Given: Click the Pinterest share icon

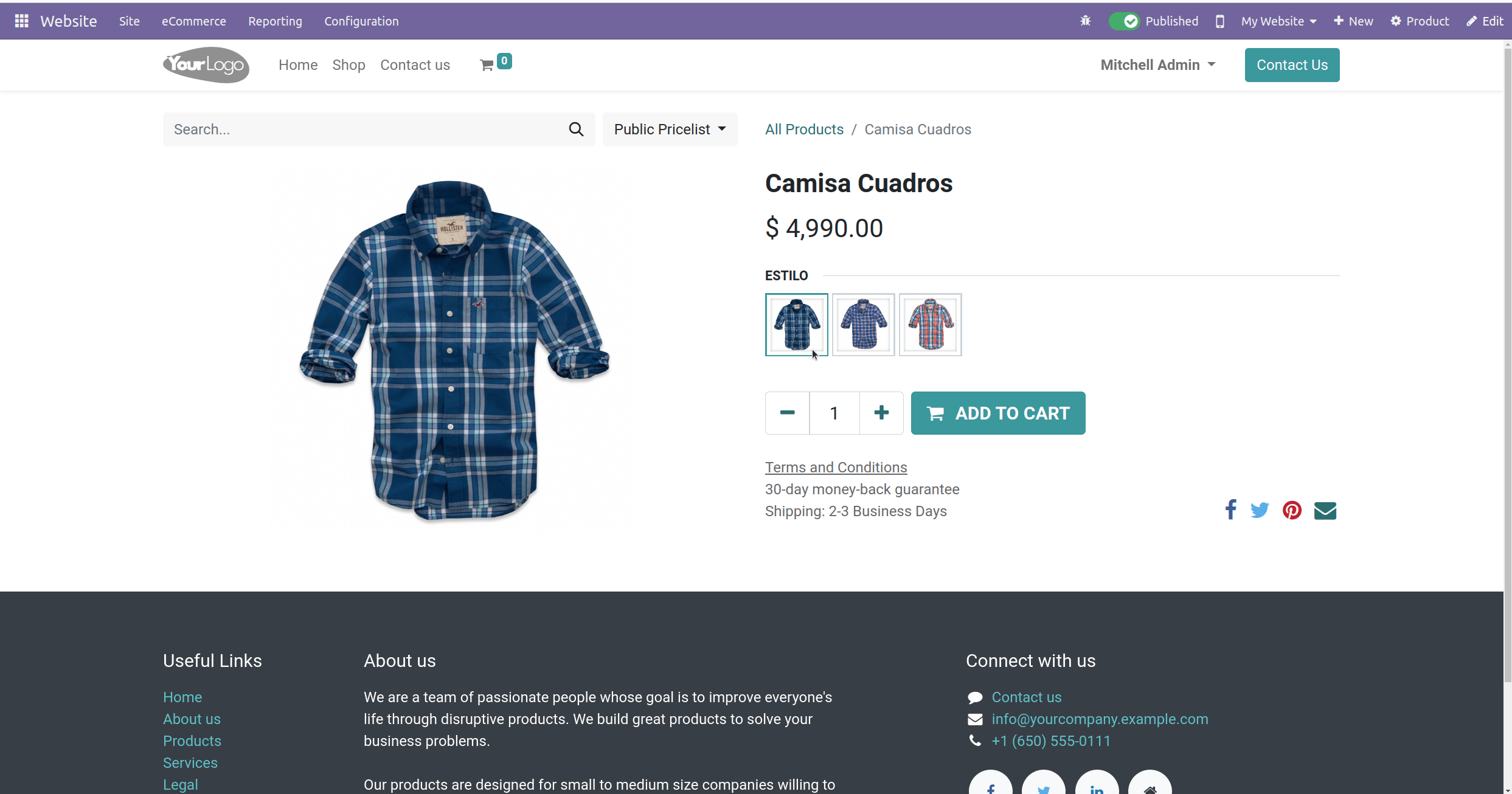Looking at the screenshot, I should coord(1292,510).
